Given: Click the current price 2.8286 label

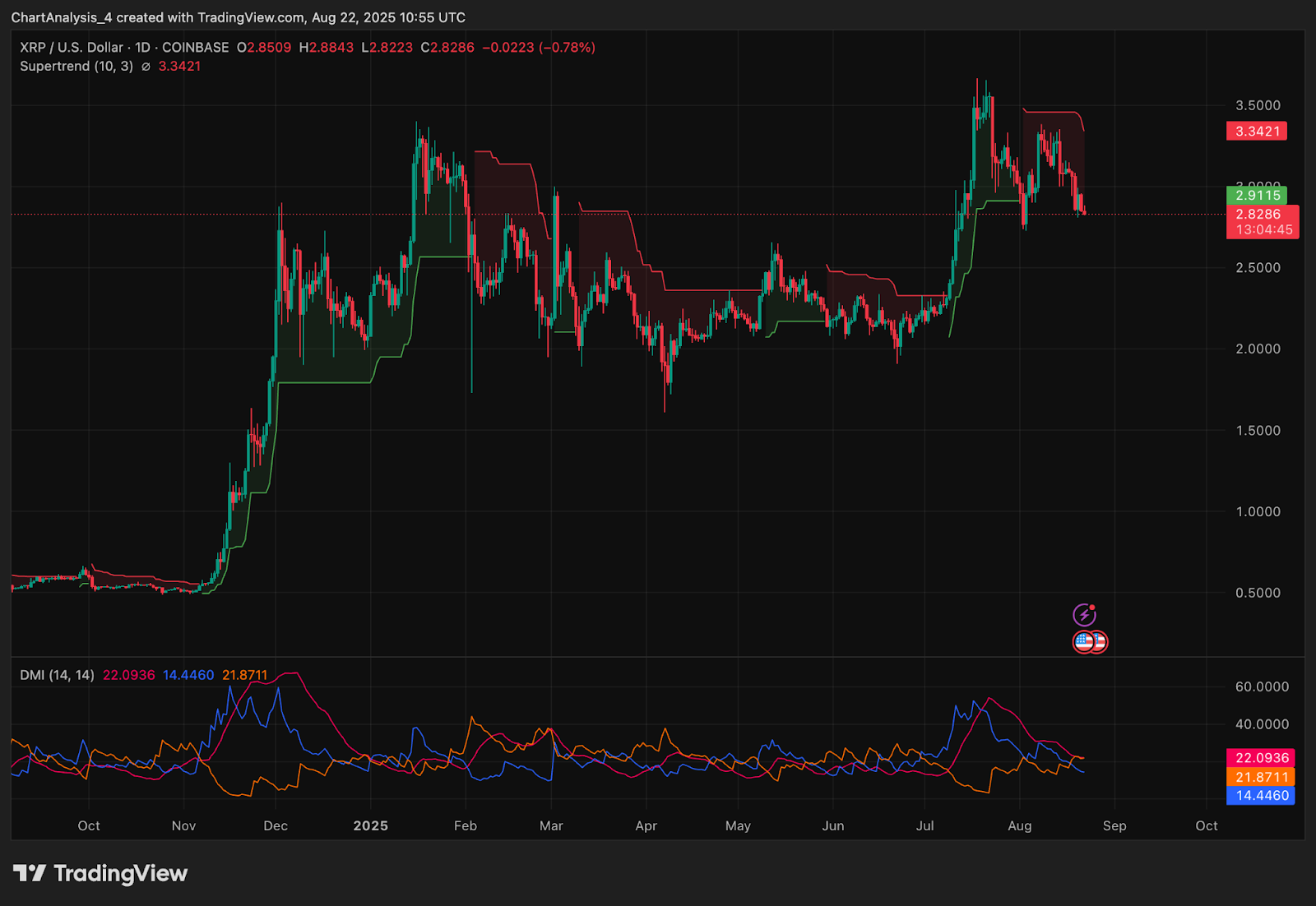Looking at the screenshot, I should point(1258,215).
